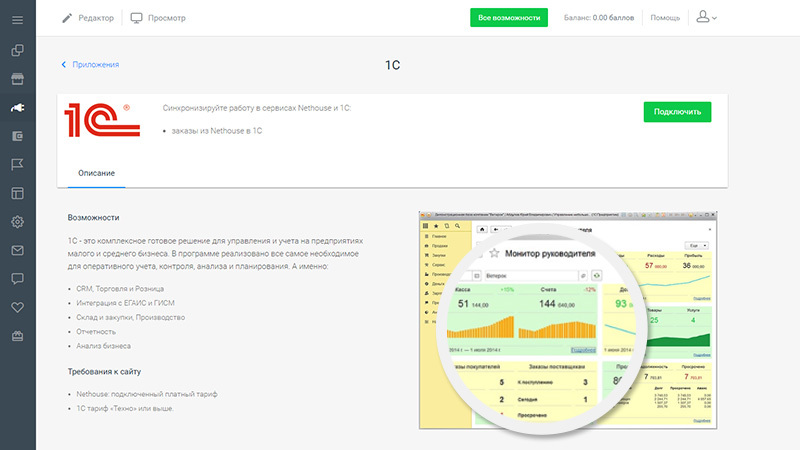Click the text Анализ бизнеса
Viewport: 800px width, 450px height.
click(104, 346)
